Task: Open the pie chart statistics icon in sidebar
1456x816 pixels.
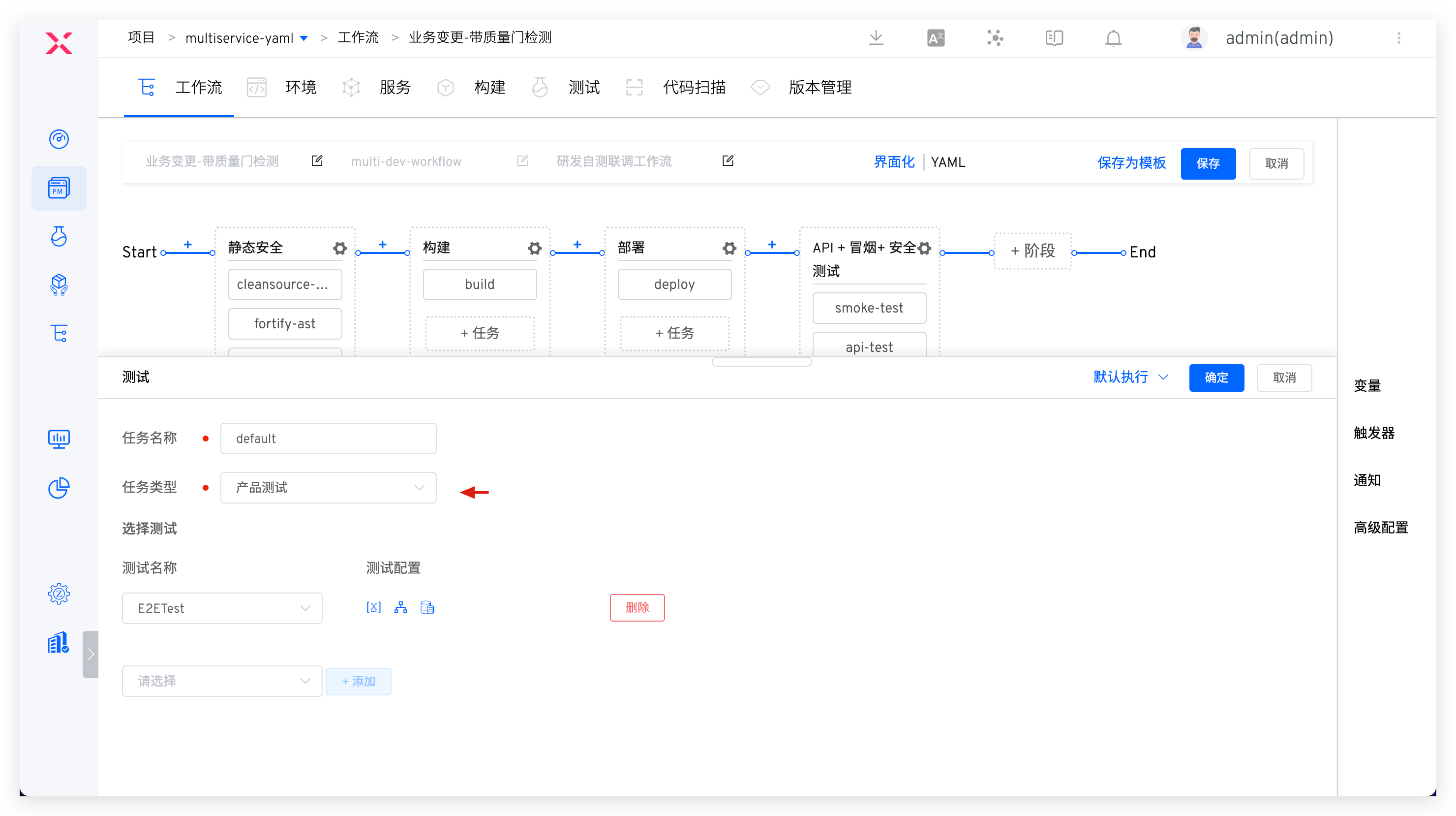Action: 59,487
